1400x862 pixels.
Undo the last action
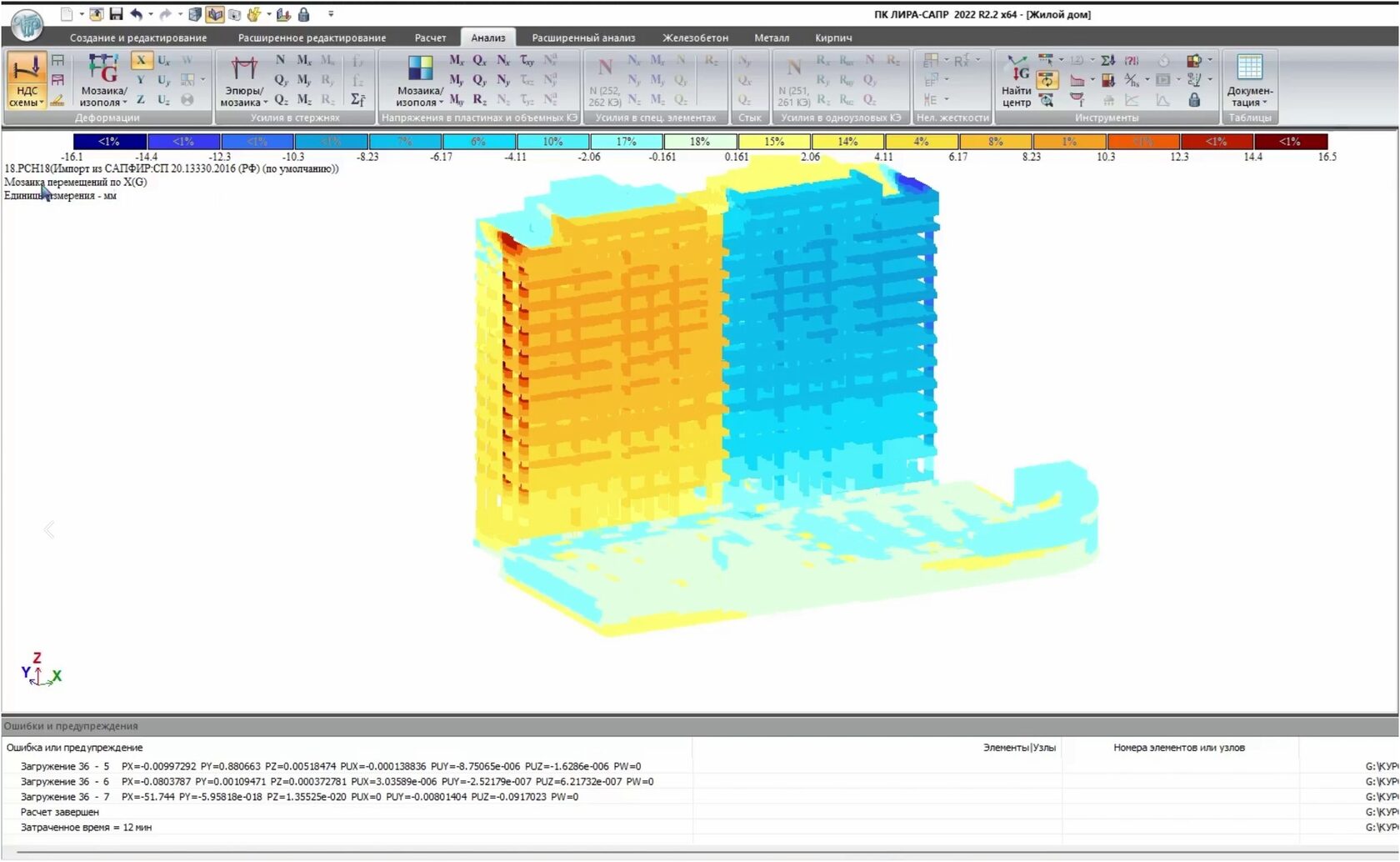[x=136, y=14]
